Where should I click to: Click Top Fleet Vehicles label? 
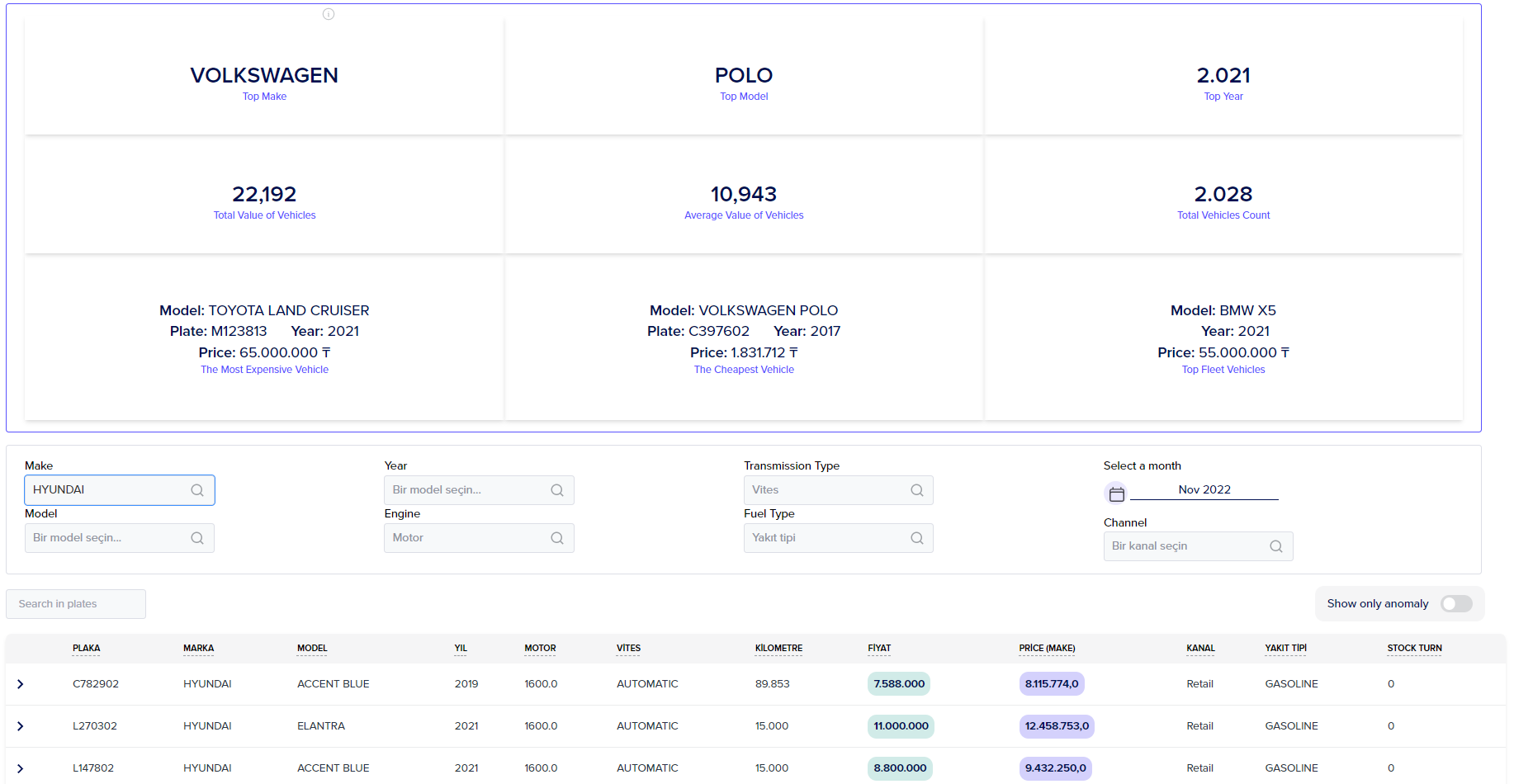pos(1223,370)
